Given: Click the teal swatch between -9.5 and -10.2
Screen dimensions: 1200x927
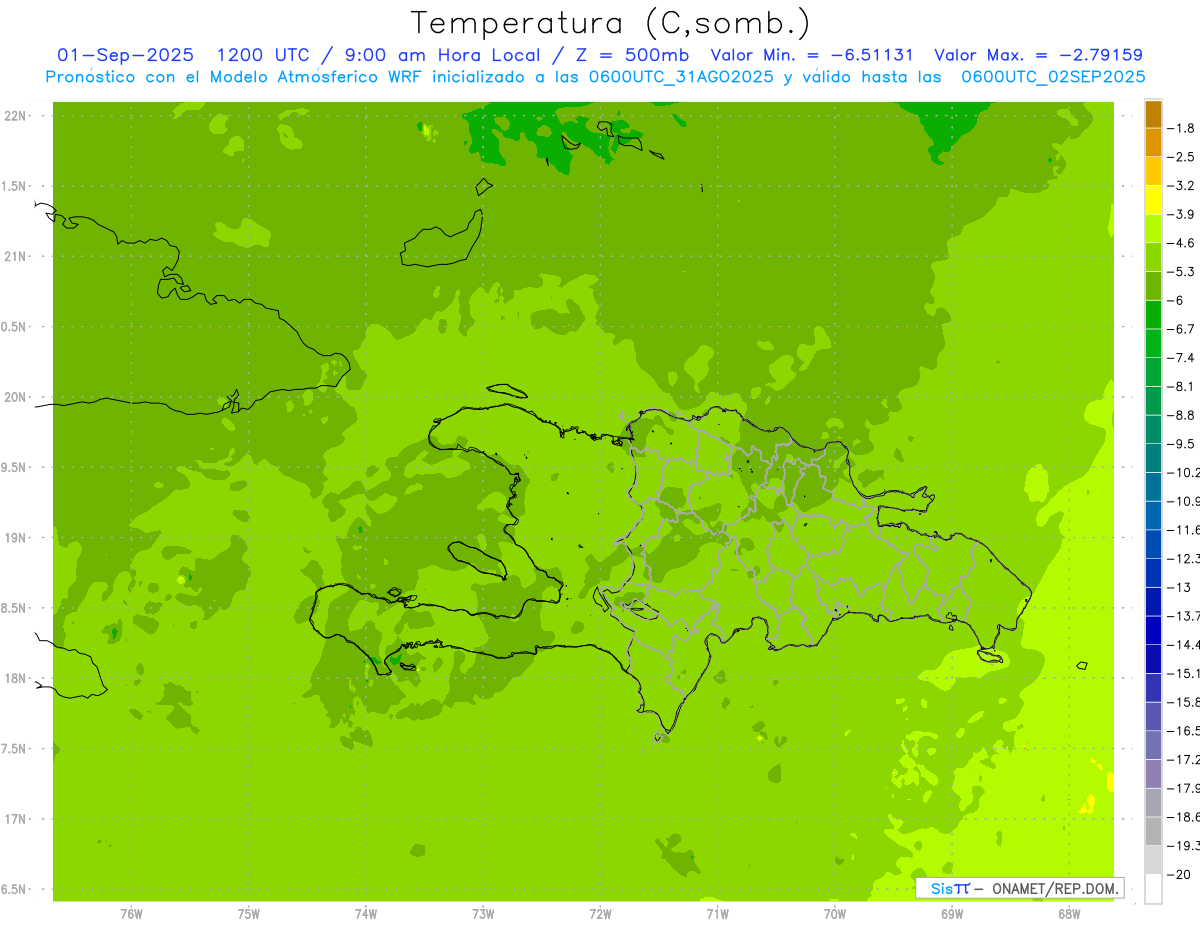Looking at the screenshot, I should point(1153,458).
